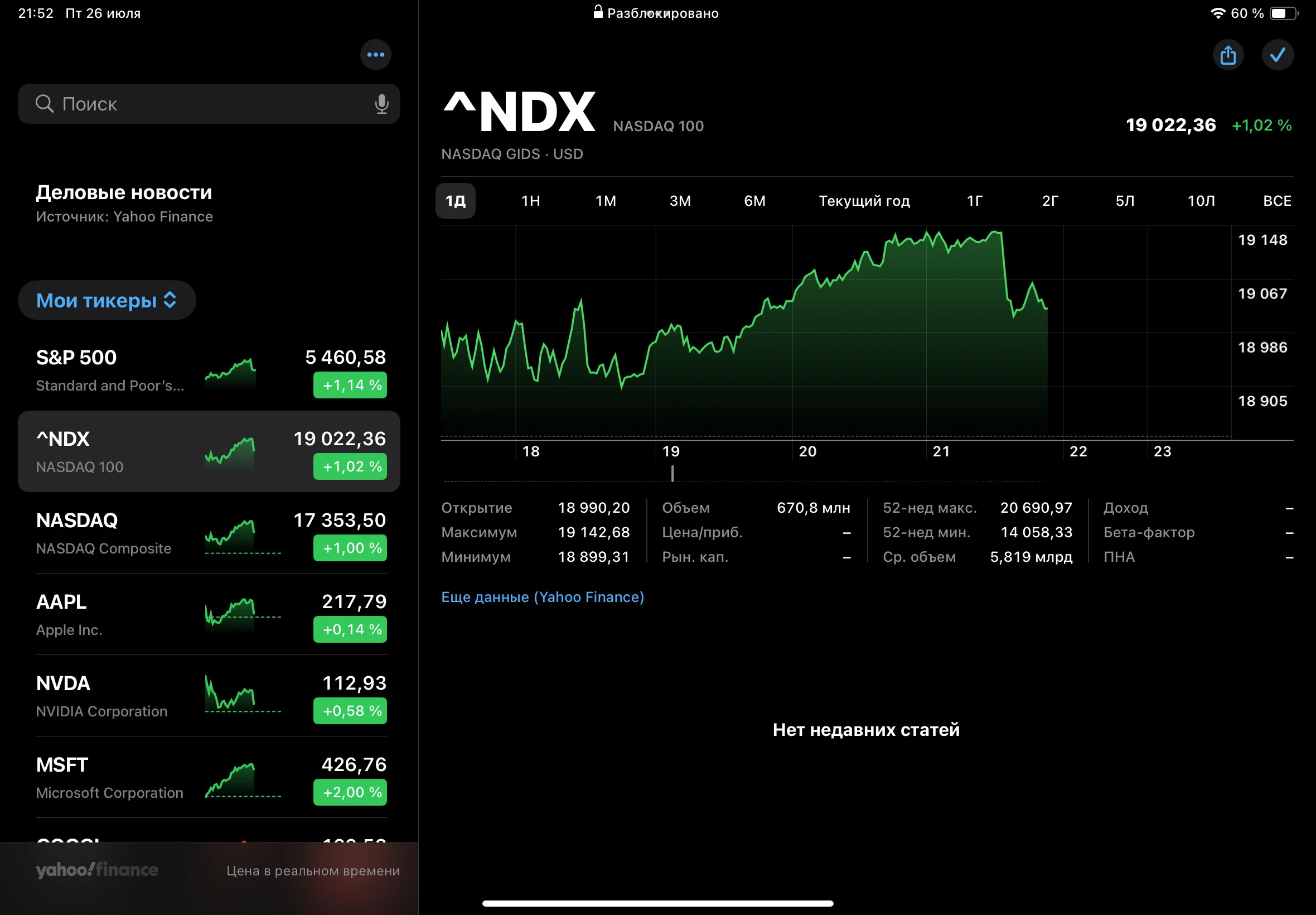
Task: Tap the battery indicator
Action: click(x=1283, y=13)
